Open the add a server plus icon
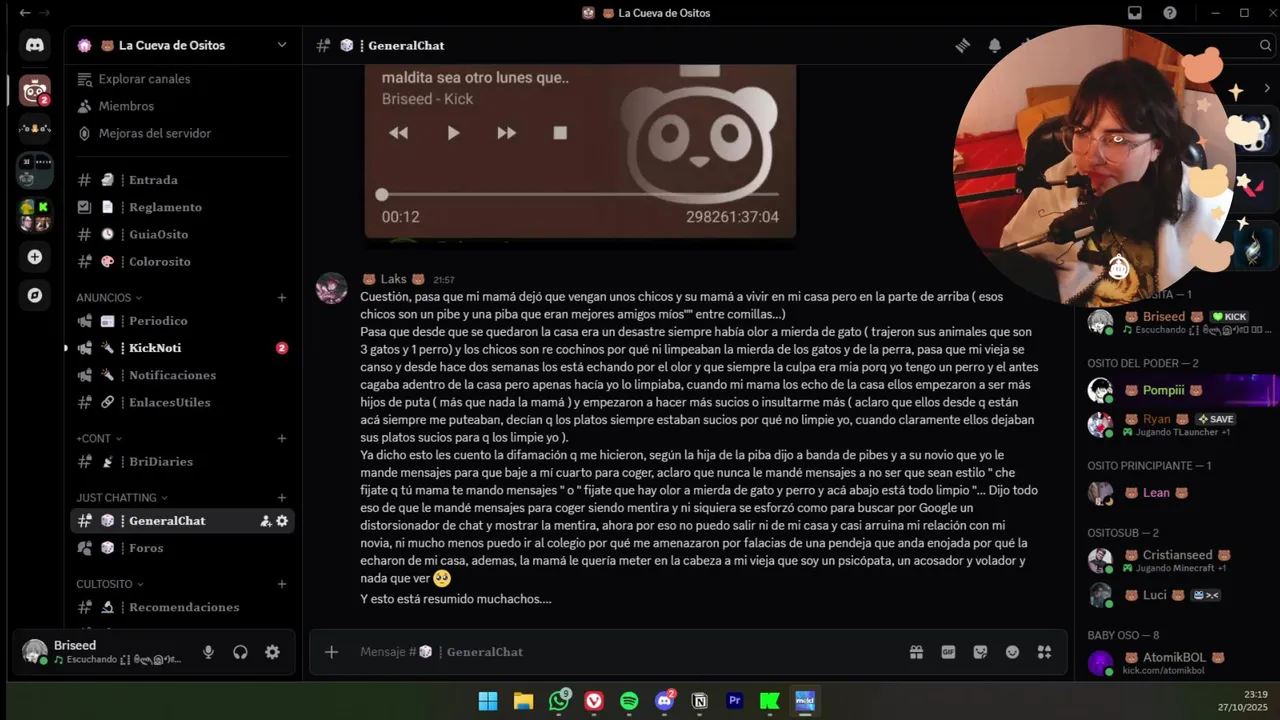 35,257
